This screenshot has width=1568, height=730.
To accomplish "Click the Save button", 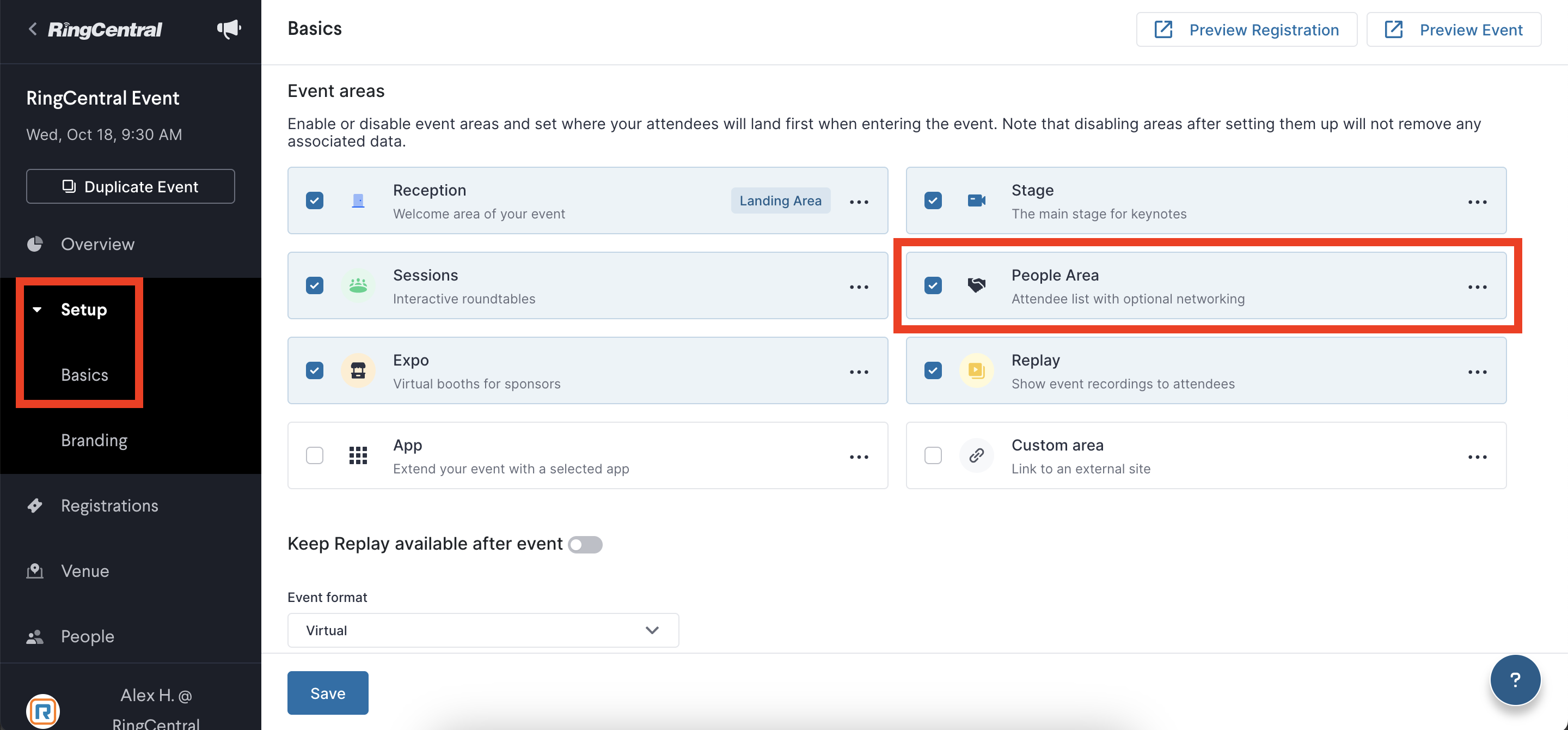I will [327, 693].
